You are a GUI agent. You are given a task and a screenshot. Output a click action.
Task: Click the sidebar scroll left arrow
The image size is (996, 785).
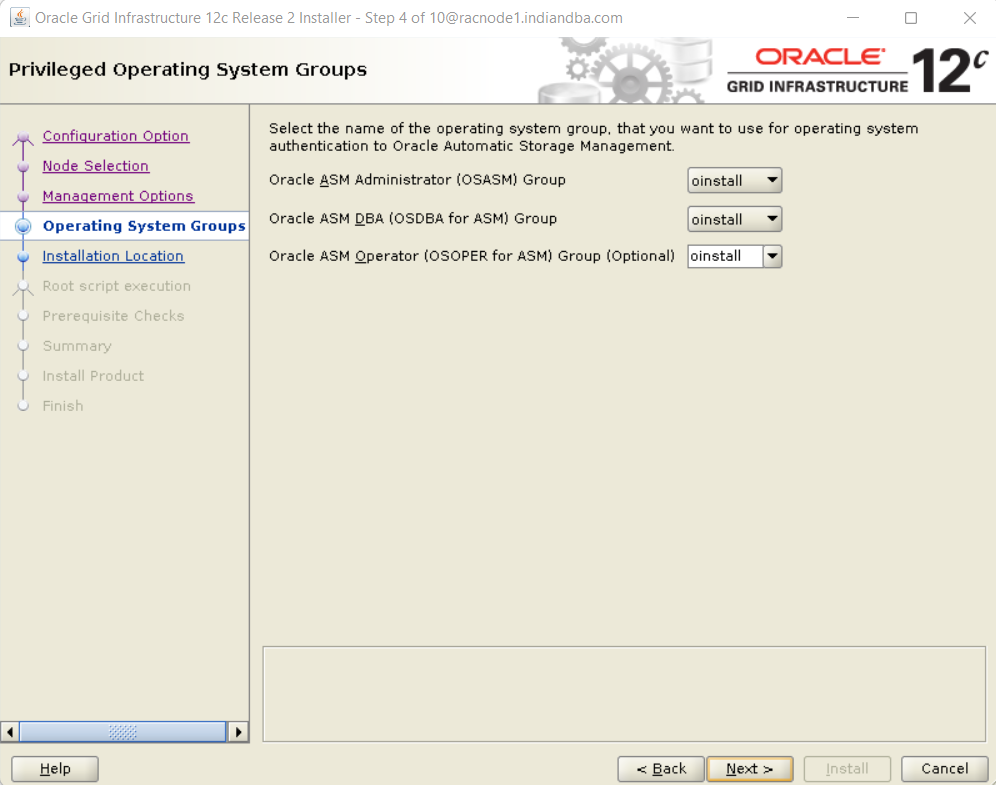coord(10,732)
